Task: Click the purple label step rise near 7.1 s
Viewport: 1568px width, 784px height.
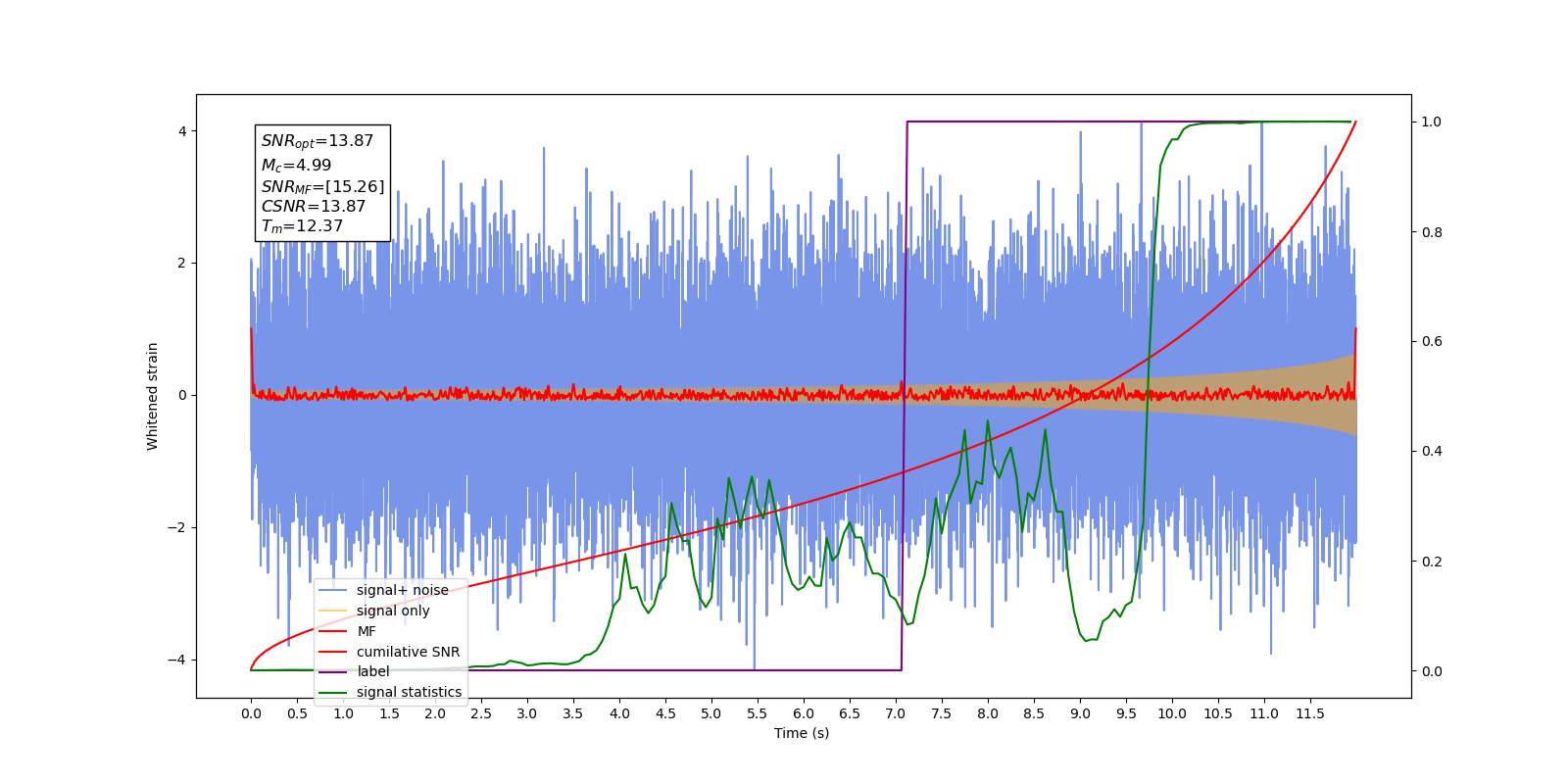Action: click(905, 396)
